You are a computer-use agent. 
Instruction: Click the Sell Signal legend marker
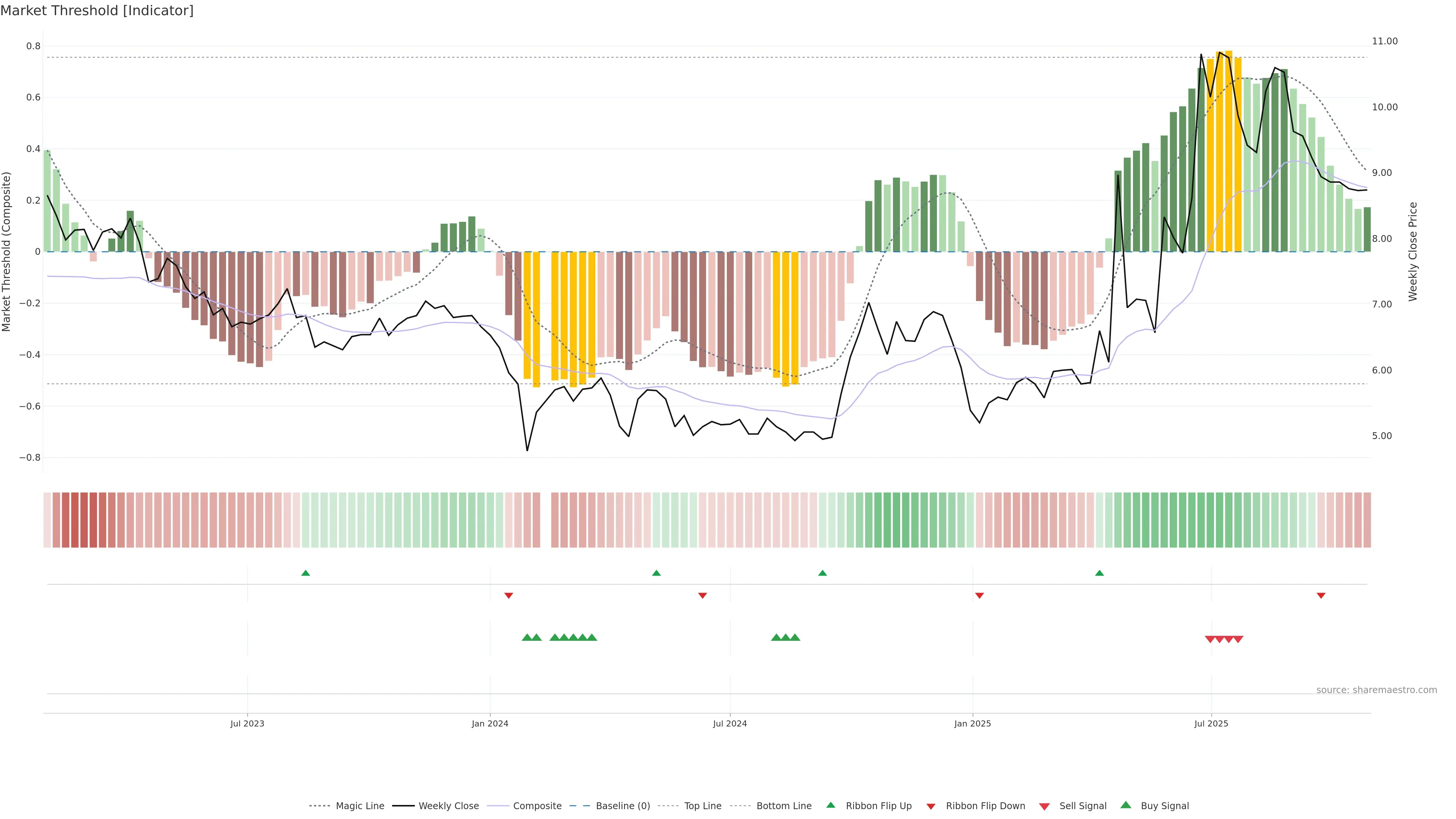tap(1044, 806)
